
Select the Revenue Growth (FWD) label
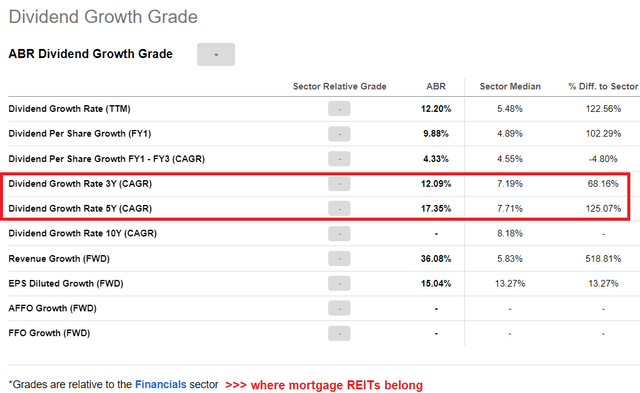59,259
